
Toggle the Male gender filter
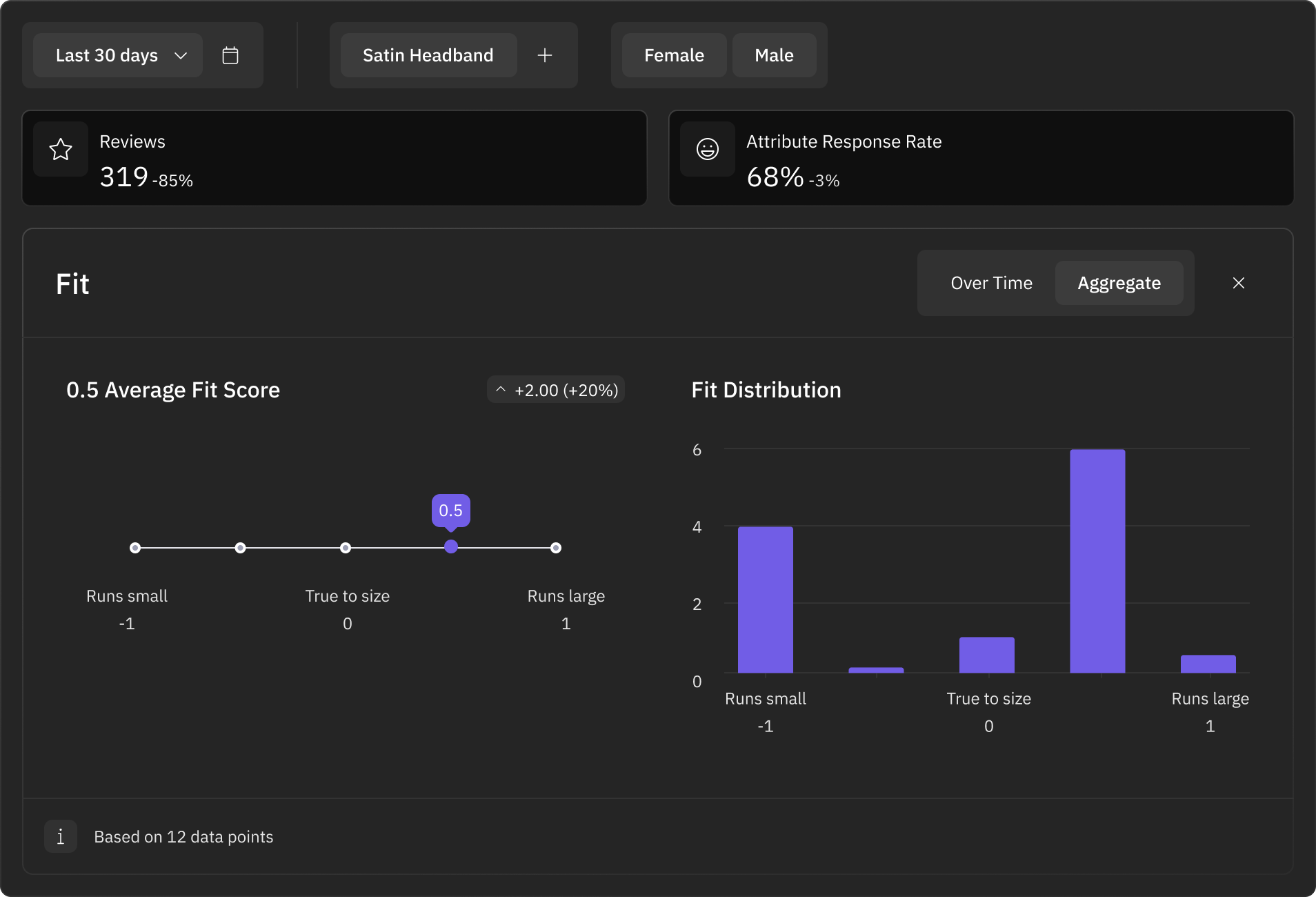(774, 55)
